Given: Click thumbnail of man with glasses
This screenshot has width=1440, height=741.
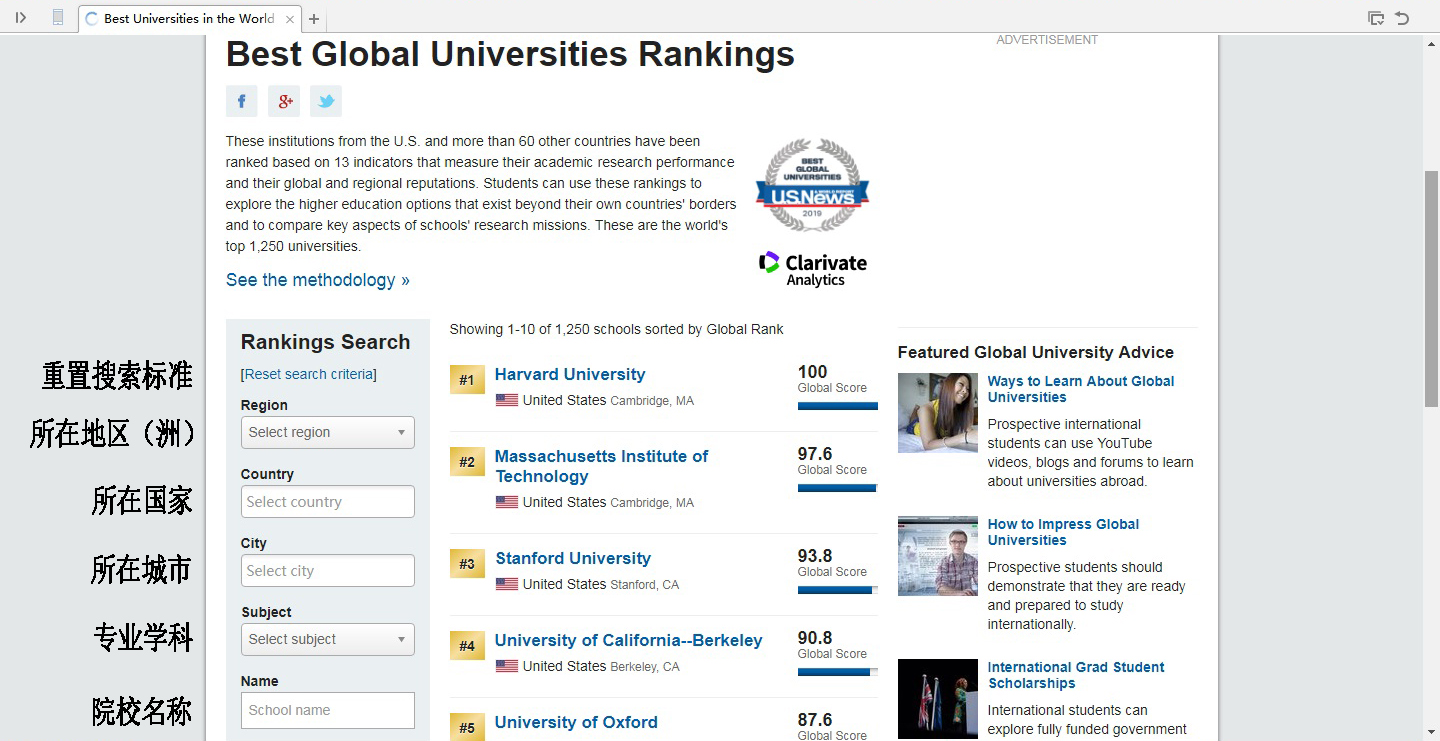Looking at the screenshot, I should click(938, 556).
